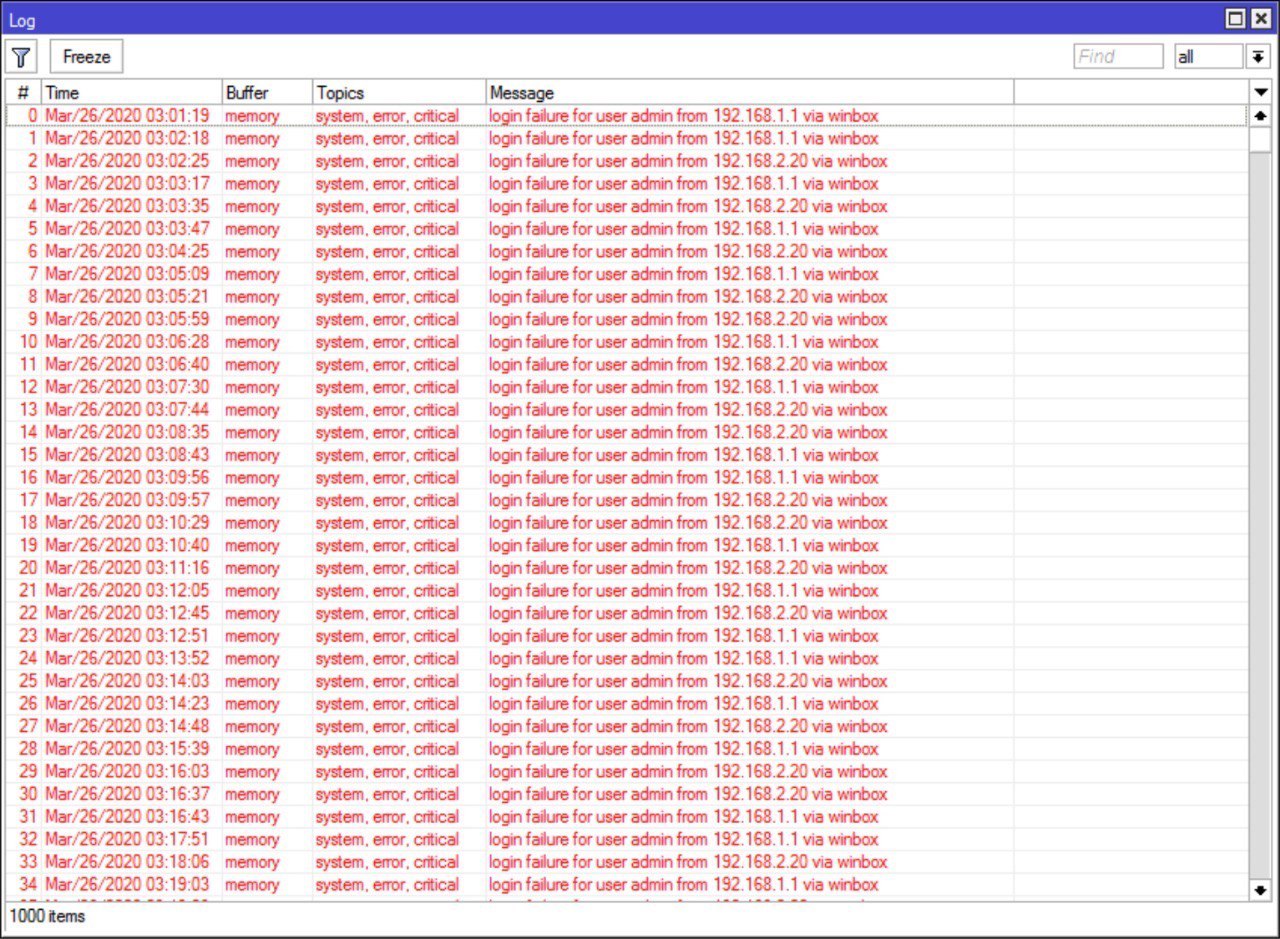The height and width of the screenshot is (939, 1280).
Task: Open the log filter funnel icon
Action: [x=20, y=57]
